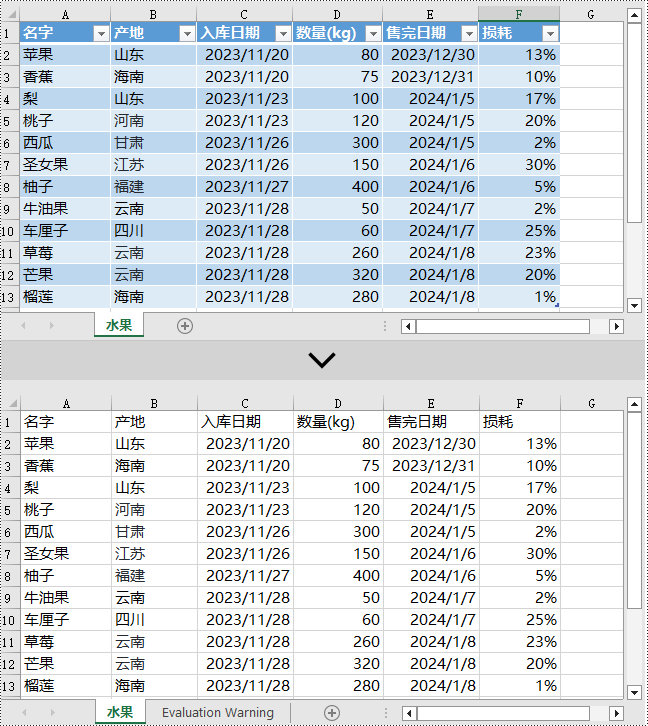Open the 名字 column filter dropdown
Viewport: 648px width, 726px height.
(x=101, y=33)
